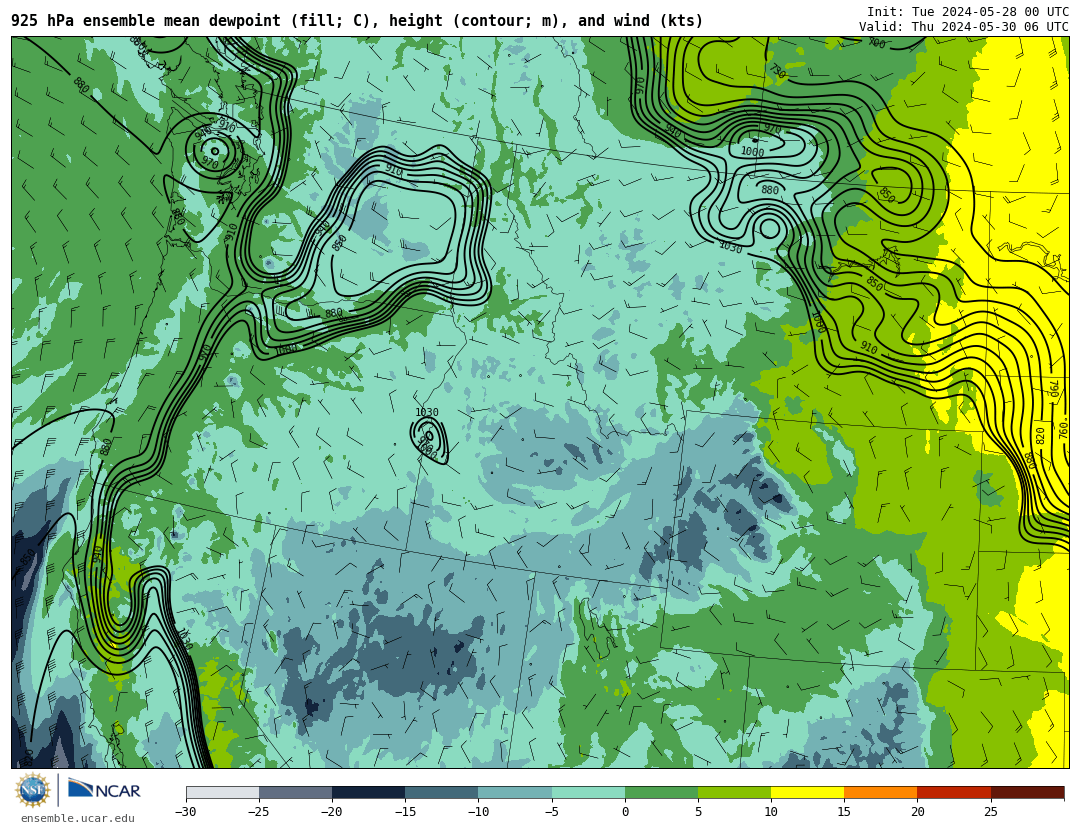The width and height of the screenshot is (1080, 831).
Task: Click the 10 colorbar tick label
Action: [x=771, y=812]
